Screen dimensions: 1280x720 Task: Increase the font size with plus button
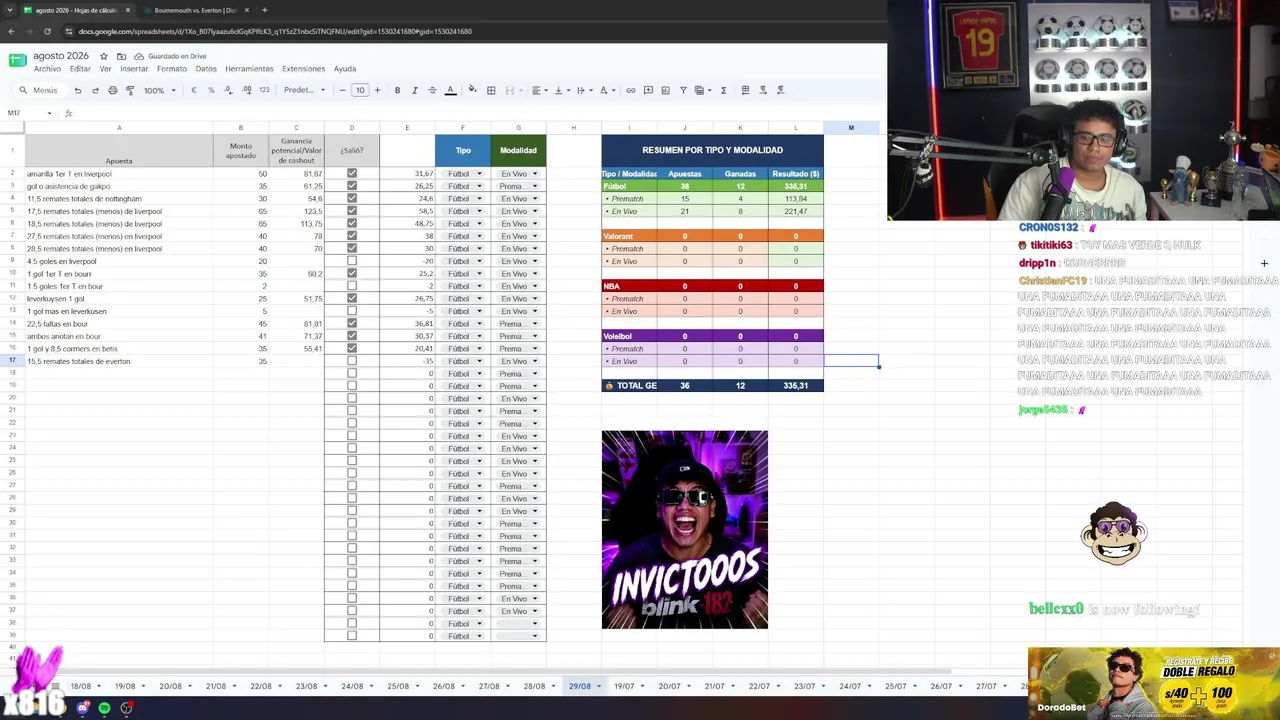click(378, 90)
